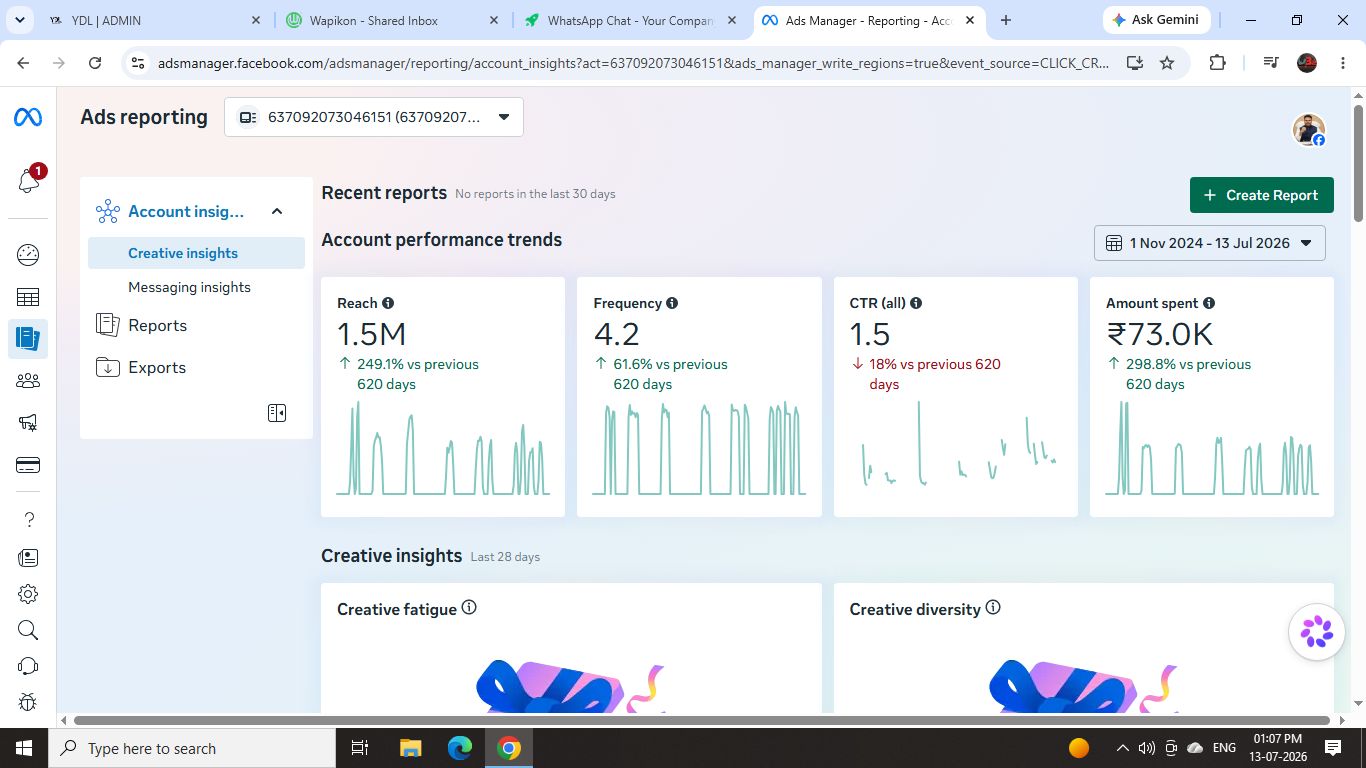
Task: Open the Advertising settings megaphone icon
Action: (x=28, y=423)
